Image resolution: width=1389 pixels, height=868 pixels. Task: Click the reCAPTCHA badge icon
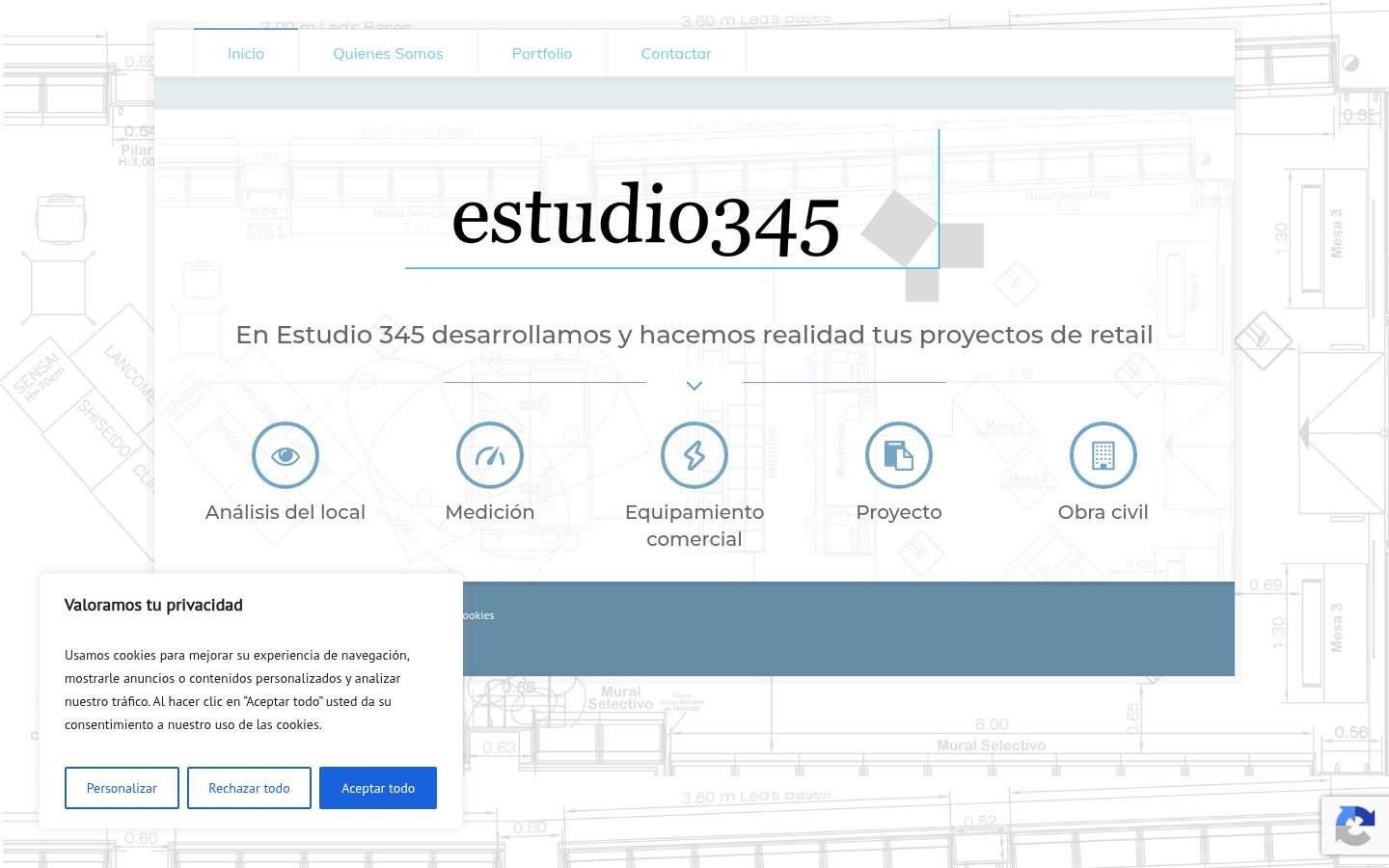pyautogui.click(x=1354, y=826)
